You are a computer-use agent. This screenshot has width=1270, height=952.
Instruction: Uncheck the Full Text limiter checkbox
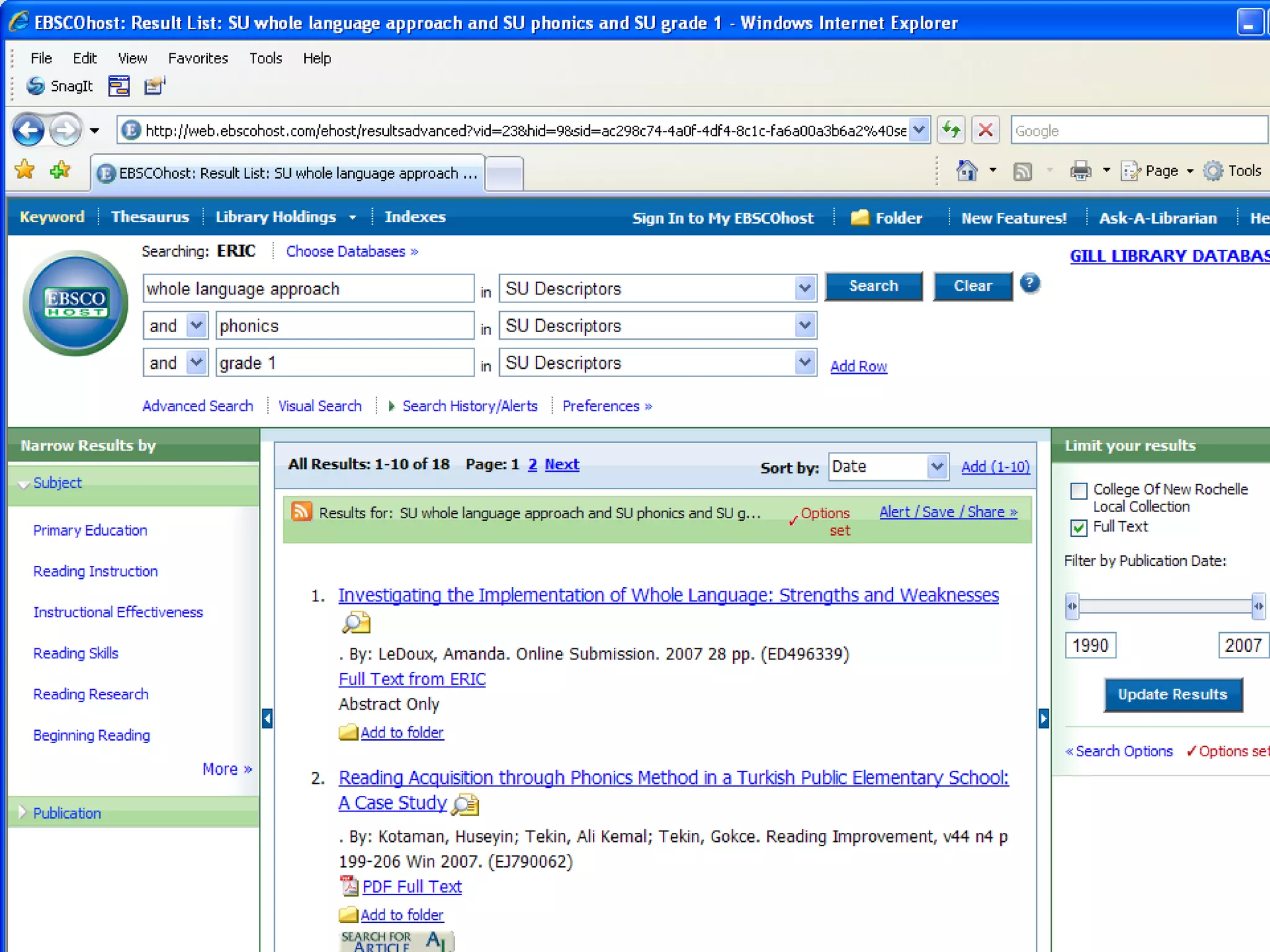1079,527
